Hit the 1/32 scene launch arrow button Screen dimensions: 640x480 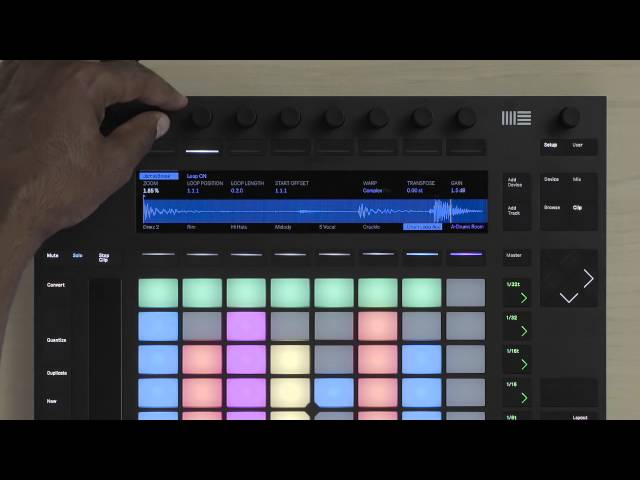coord(516,326)
